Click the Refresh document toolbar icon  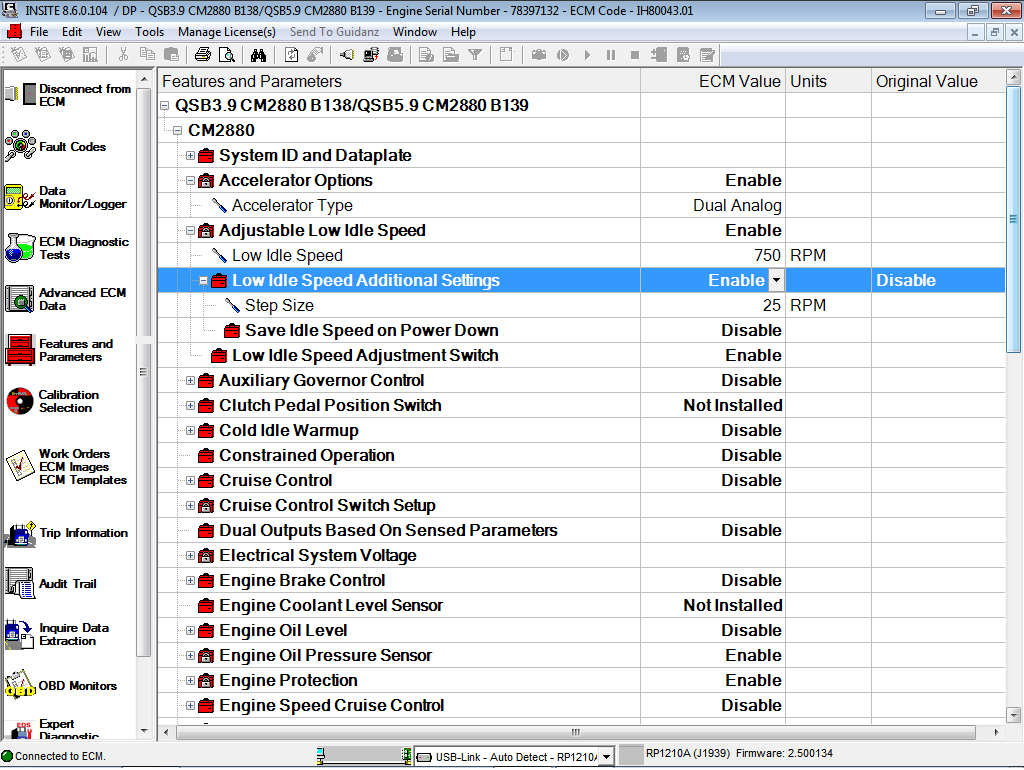tap(291, 55)
